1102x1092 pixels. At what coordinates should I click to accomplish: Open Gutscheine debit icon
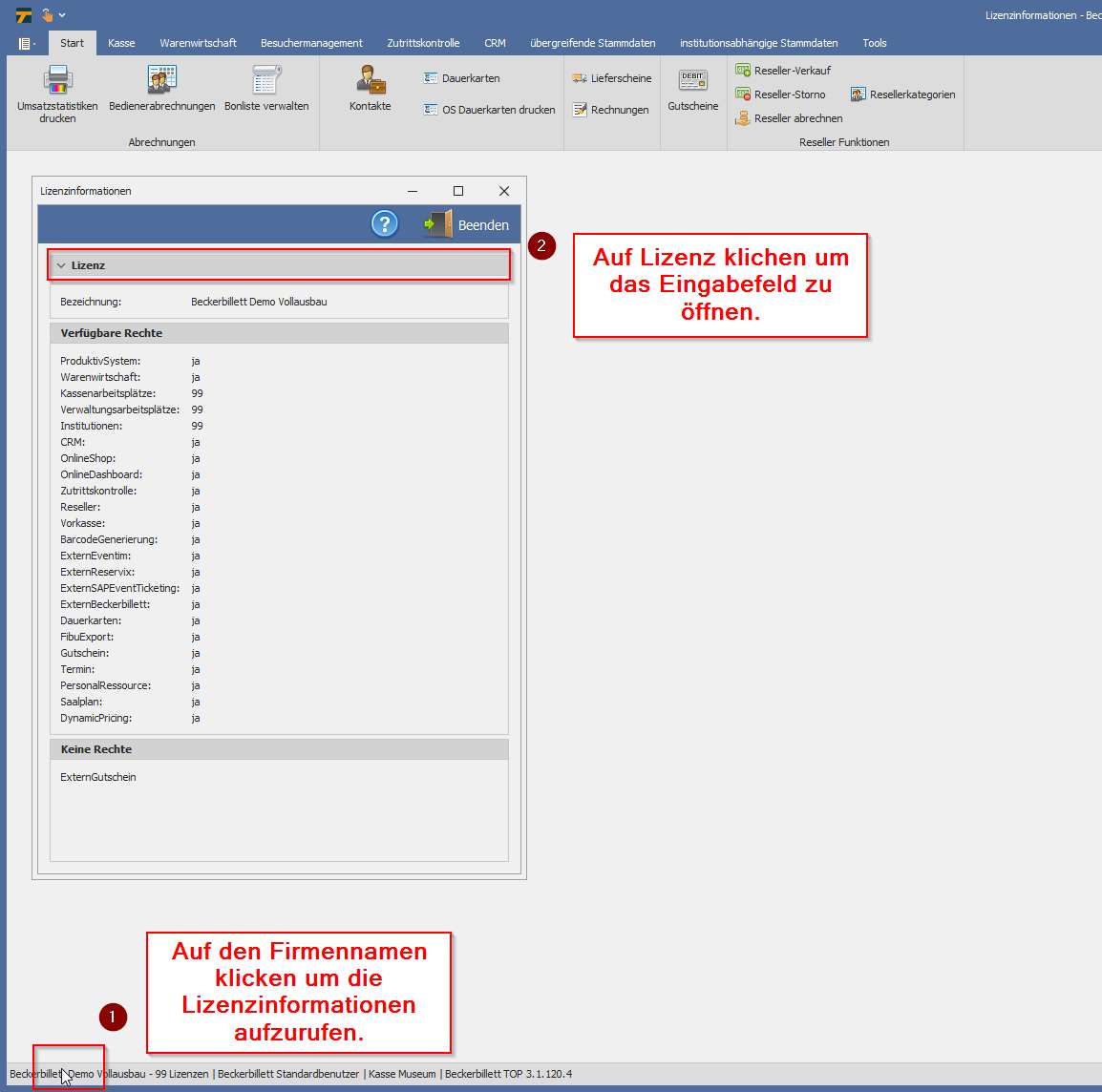(693, 79)
